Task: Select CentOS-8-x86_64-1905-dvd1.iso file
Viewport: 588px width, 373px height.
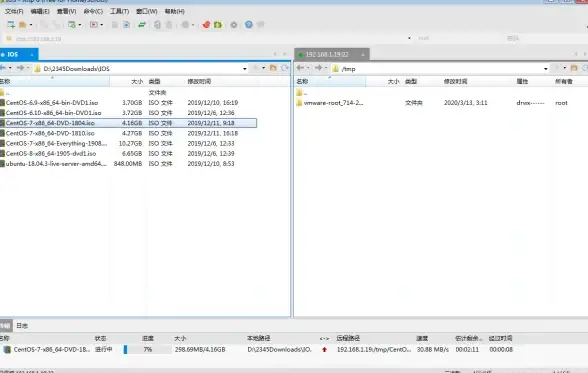Action: (x=51, y=154)
